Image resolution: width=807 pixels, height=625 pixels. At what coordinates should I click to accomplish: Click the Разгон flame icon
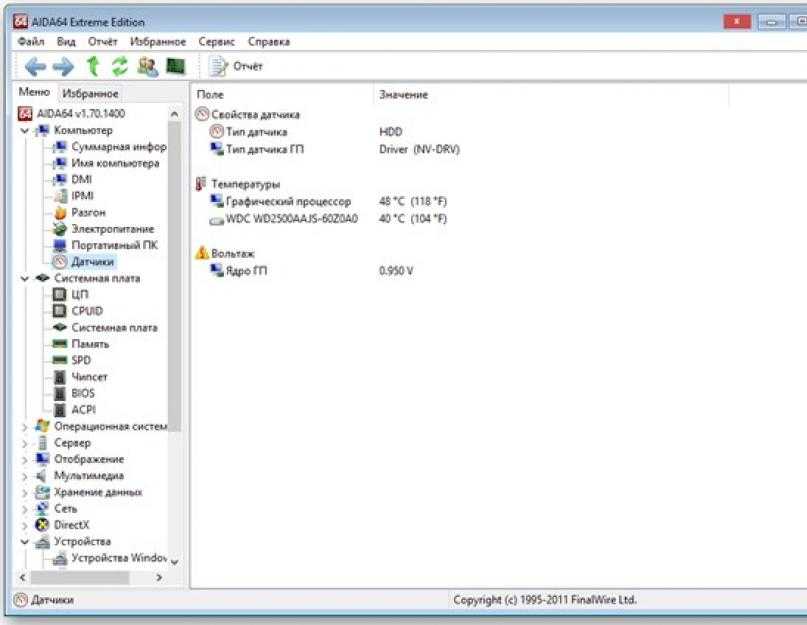60,212
